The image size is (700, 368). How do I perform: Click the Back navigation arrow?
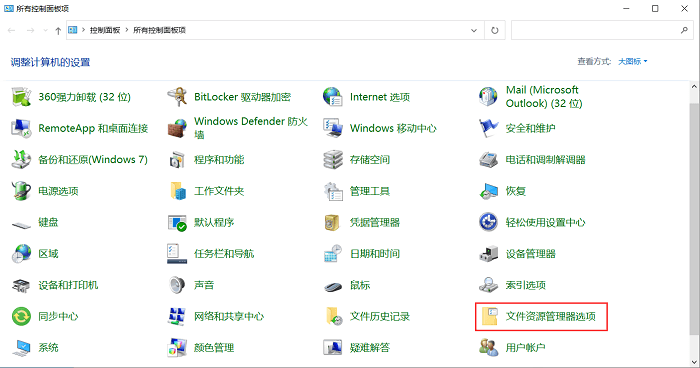pos(12,30)
